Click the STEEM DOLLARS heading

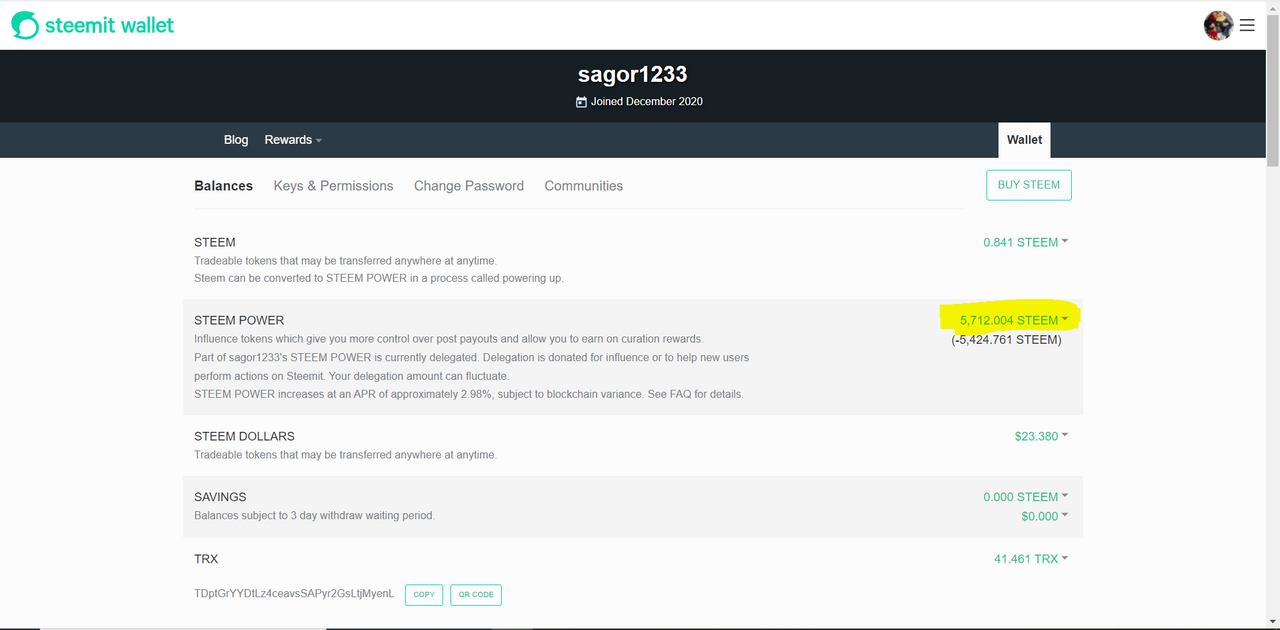(x=244, y=436)
